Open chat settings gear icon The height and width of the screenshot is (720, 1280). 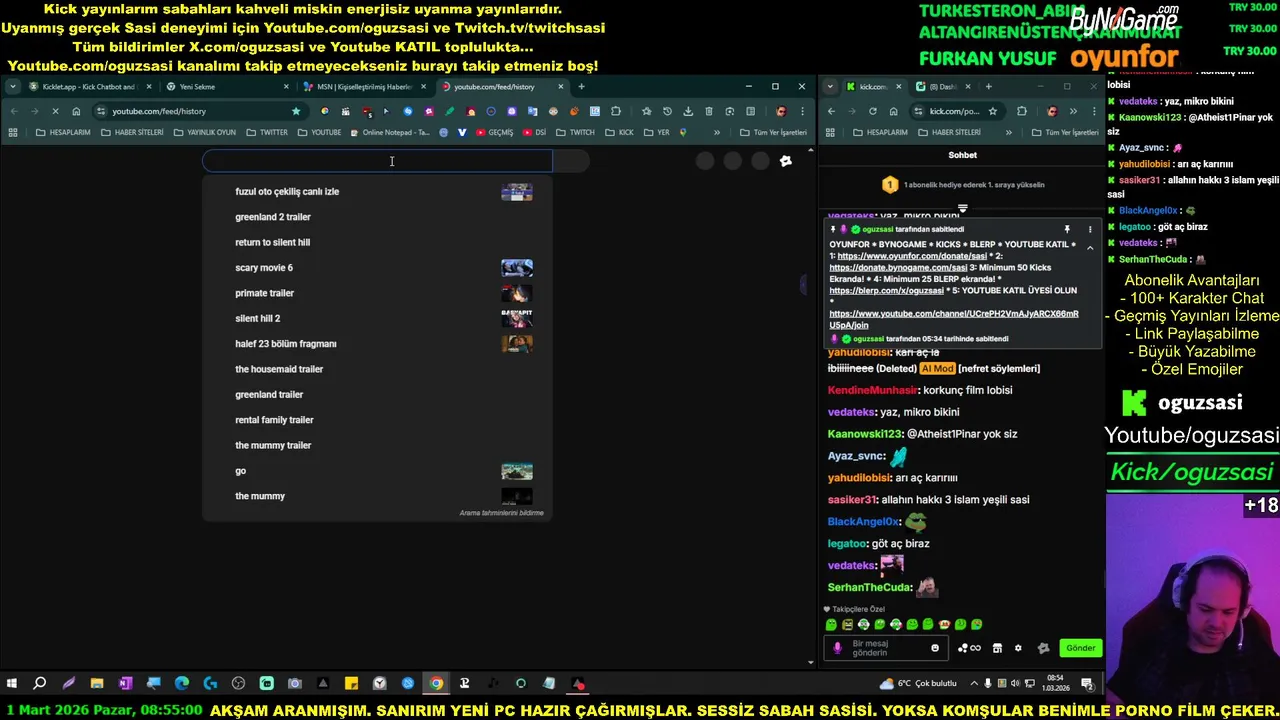click(1018, 648)
